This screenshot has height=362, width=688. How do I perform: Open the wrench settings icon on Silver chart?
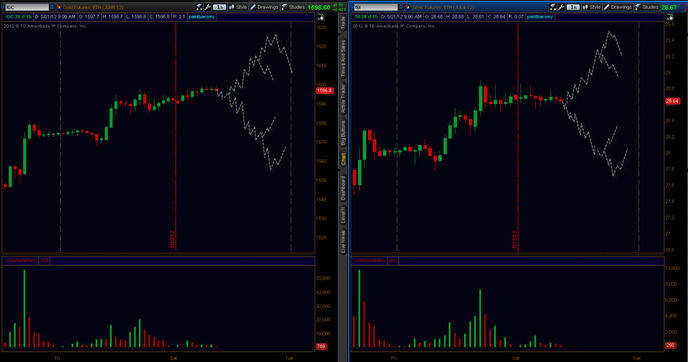(561, 7)
